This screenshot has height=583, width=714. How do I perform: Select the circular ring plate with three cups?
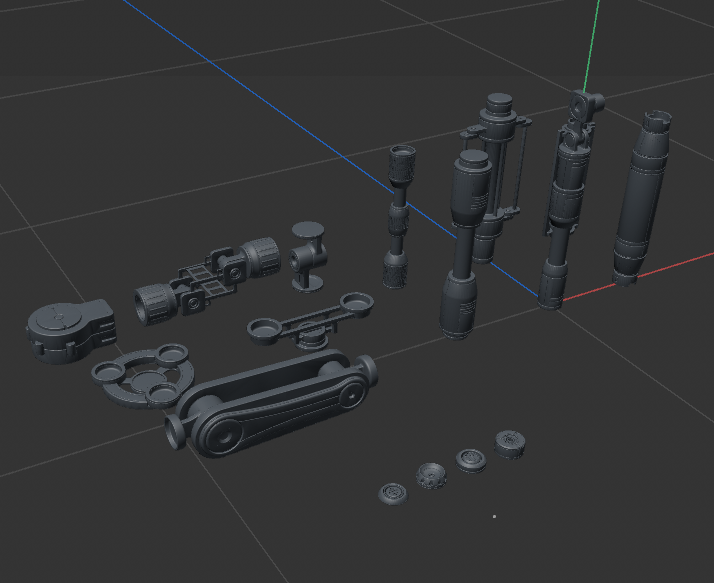tap(143, 376)
